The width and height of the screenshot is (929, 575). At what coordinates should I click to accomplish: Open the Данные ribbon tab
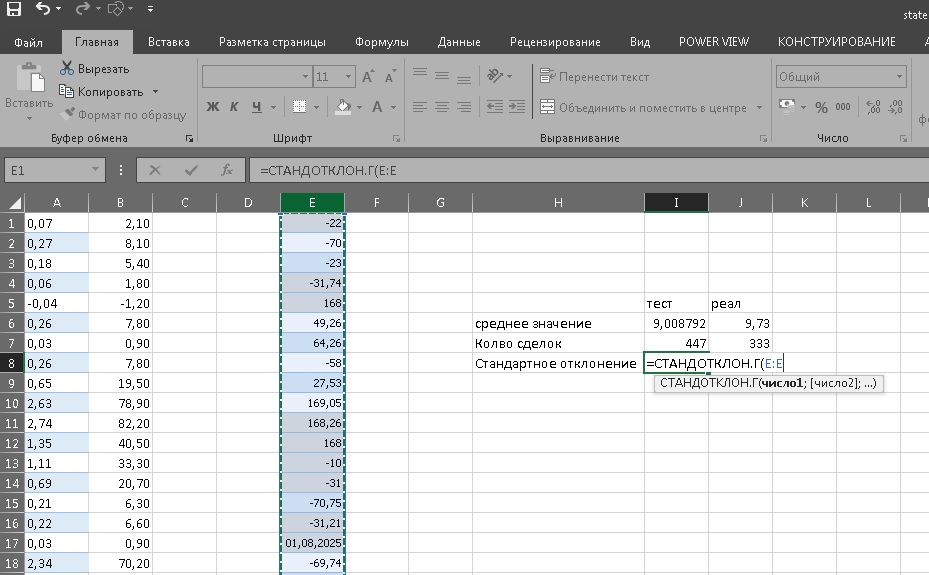pyautogui.click(x=459, y=42)
